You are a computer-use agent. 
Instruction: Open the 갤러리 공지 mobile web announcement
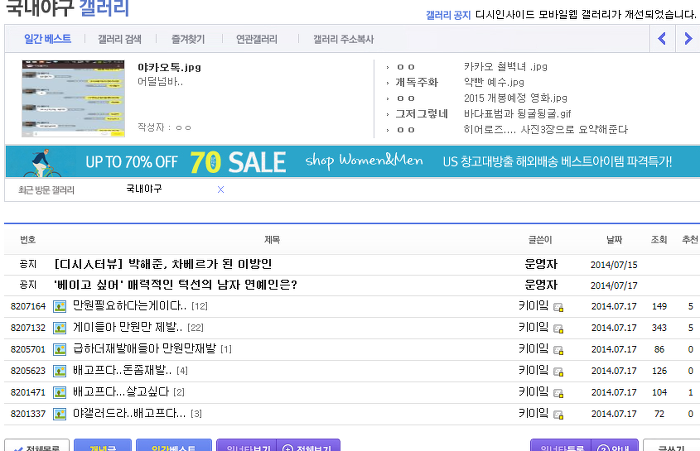coord(585,14)
